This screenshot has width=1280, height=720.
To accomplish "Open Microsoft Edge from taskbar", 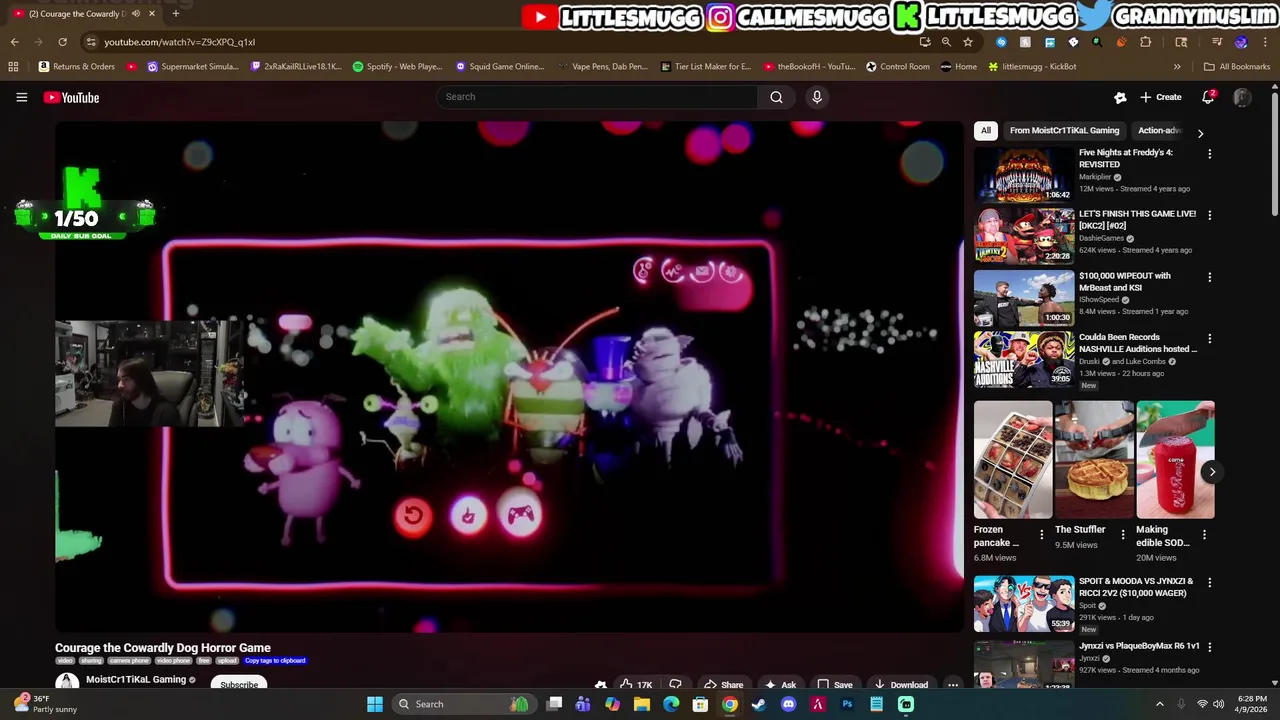I will (x=671, y=704).
